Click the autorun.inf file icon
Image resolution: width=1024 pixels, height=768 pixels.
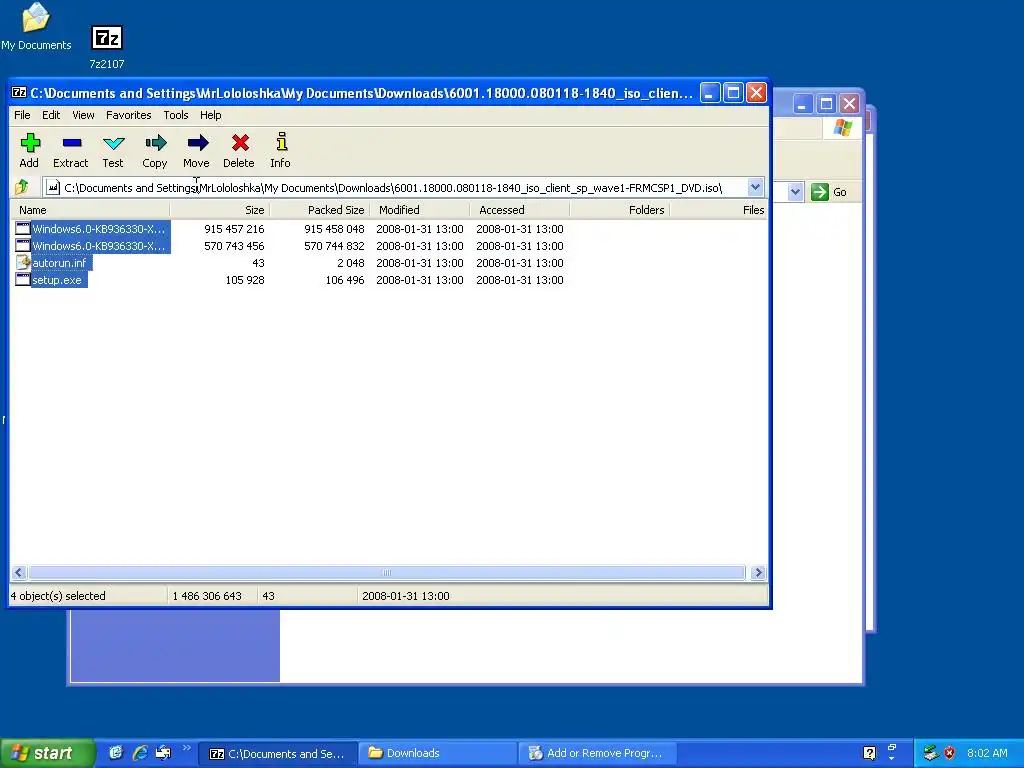(22, 263)
